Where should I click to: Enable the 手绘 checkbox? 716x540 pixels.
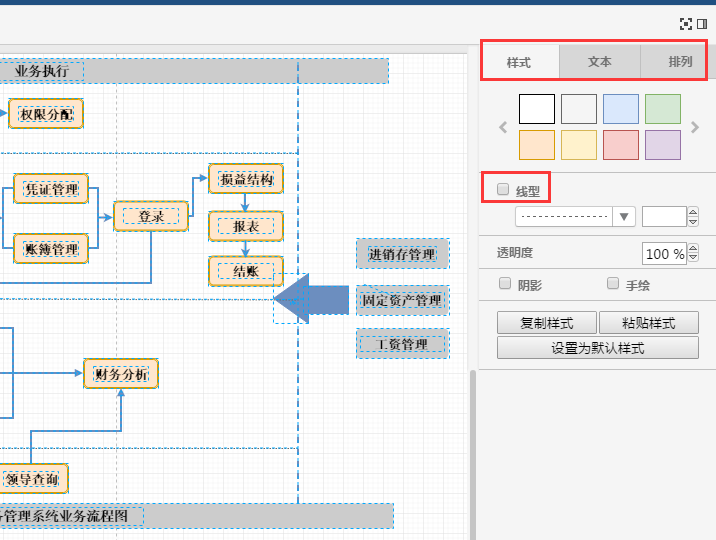click(613, 283)
